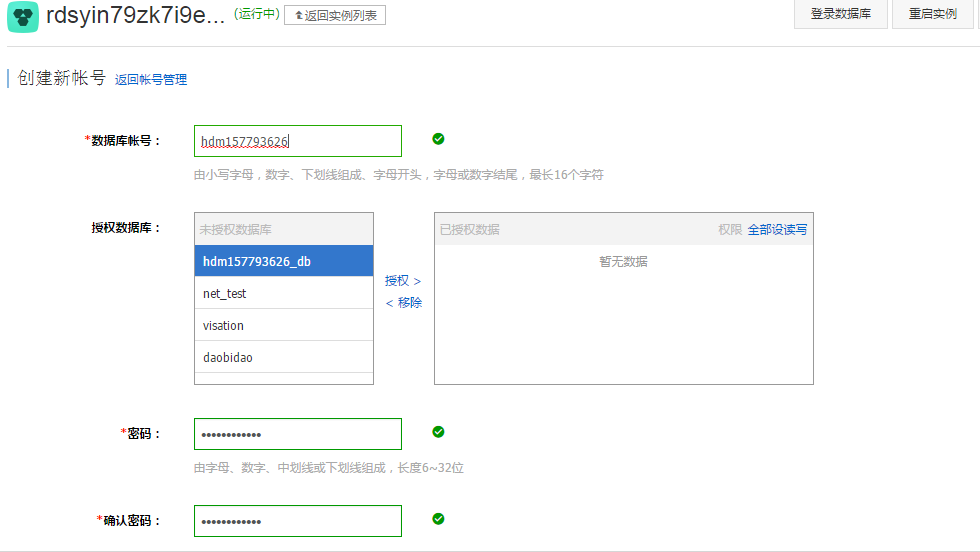
Task: Click green checkmark beside 数据库帐号 field
Action: [438, 139]
